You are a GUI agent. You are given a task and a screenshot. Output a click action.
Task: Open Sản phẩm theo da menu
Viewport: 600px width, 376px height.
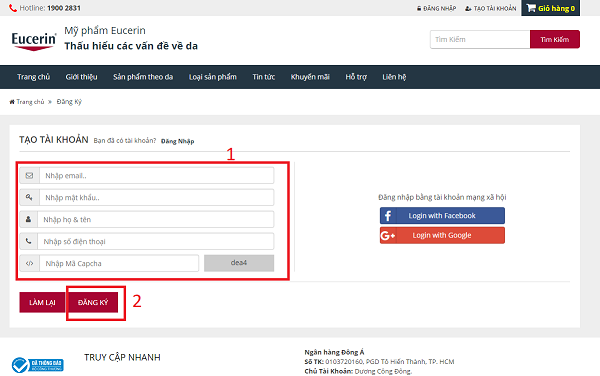[x=143, y=77]
